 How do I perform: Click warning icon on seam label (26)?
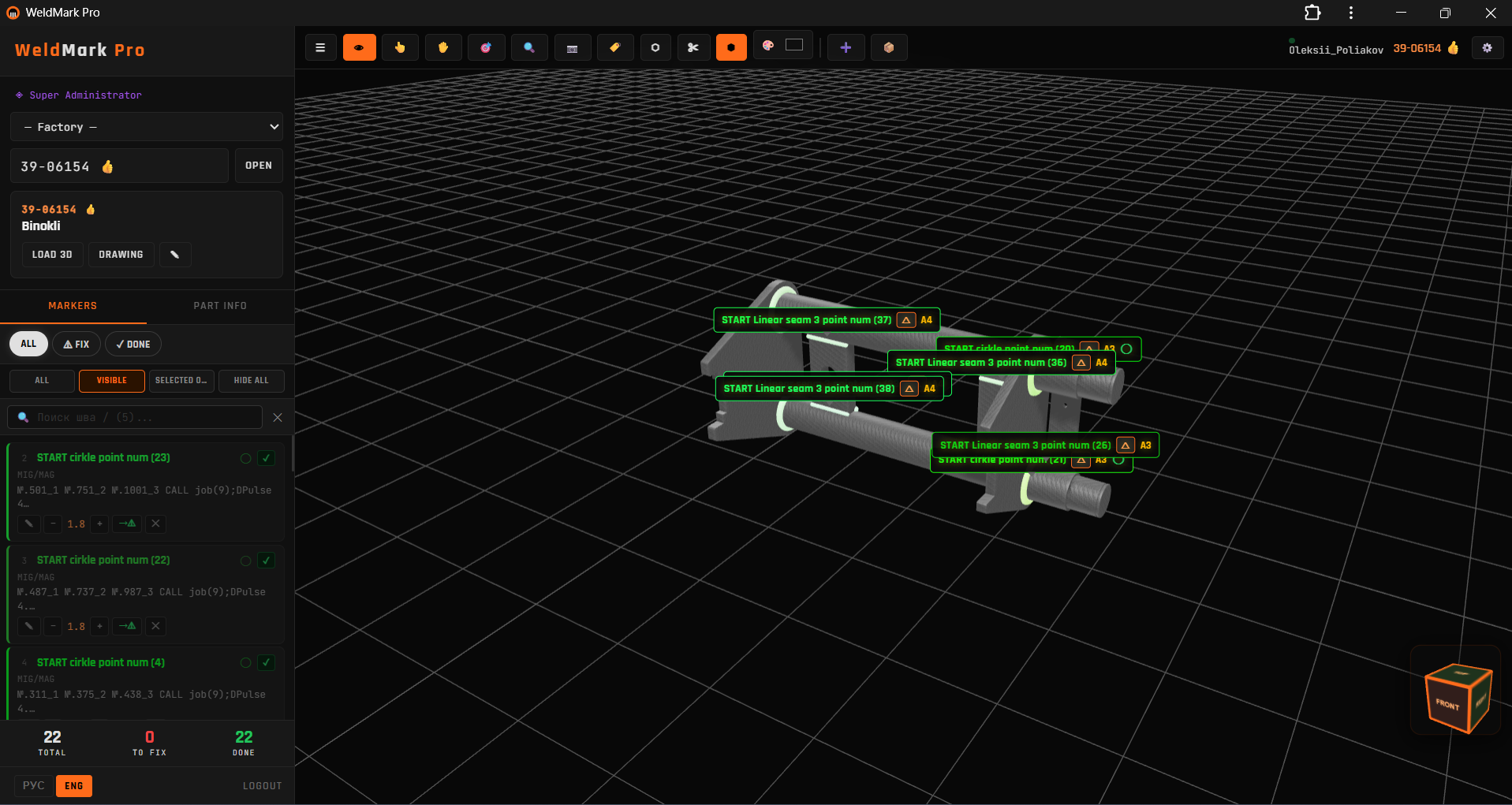click(x=1126, y=445)
